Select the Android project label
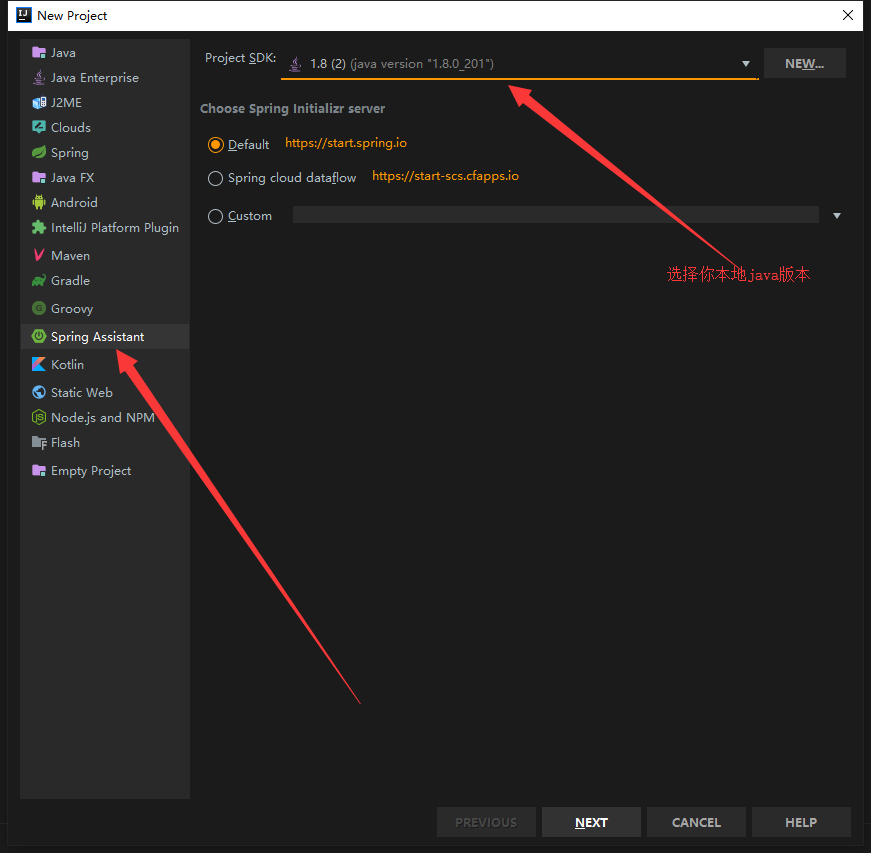 (74, 203)
